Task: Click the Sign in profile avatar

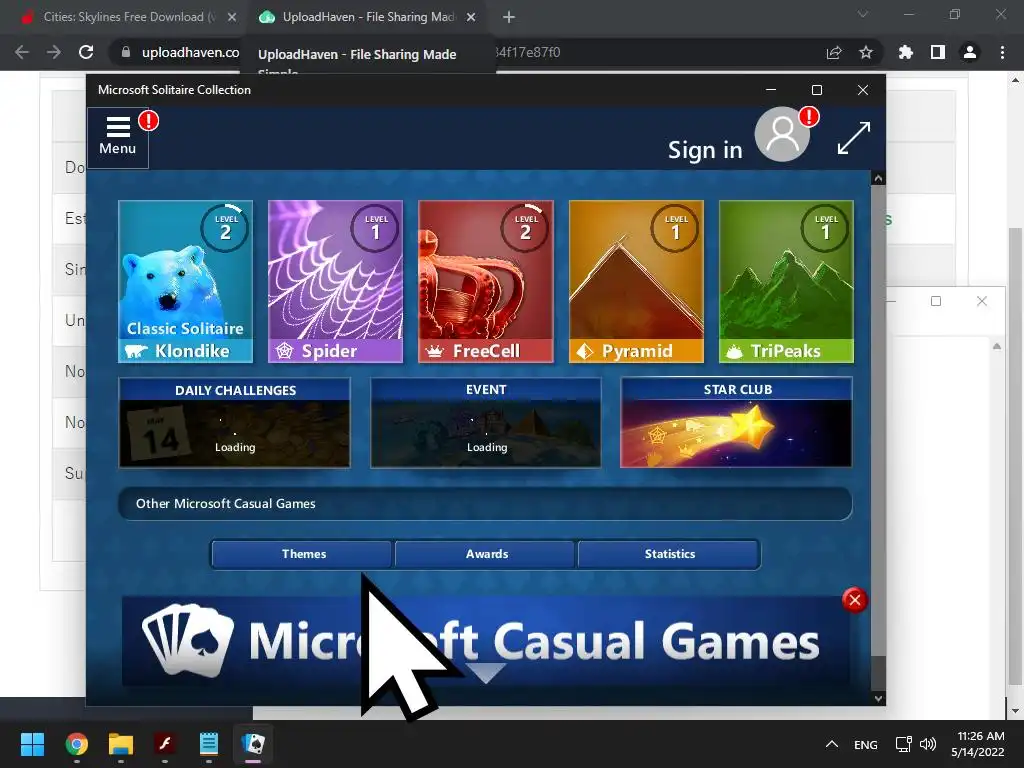Action: (782, 135)
